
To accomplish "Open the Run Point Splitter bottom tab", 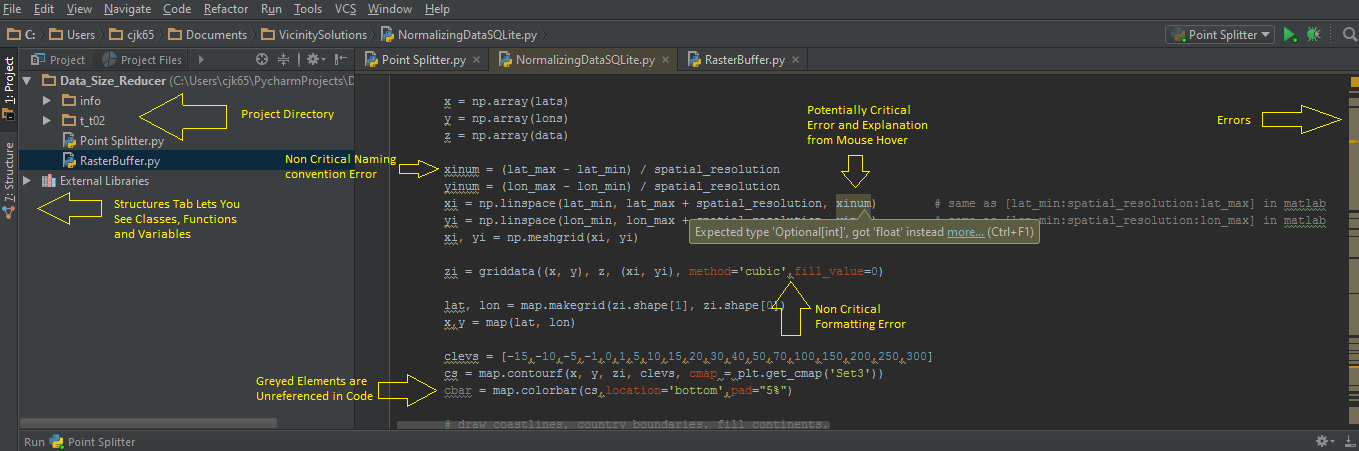I will click(80, 441).
